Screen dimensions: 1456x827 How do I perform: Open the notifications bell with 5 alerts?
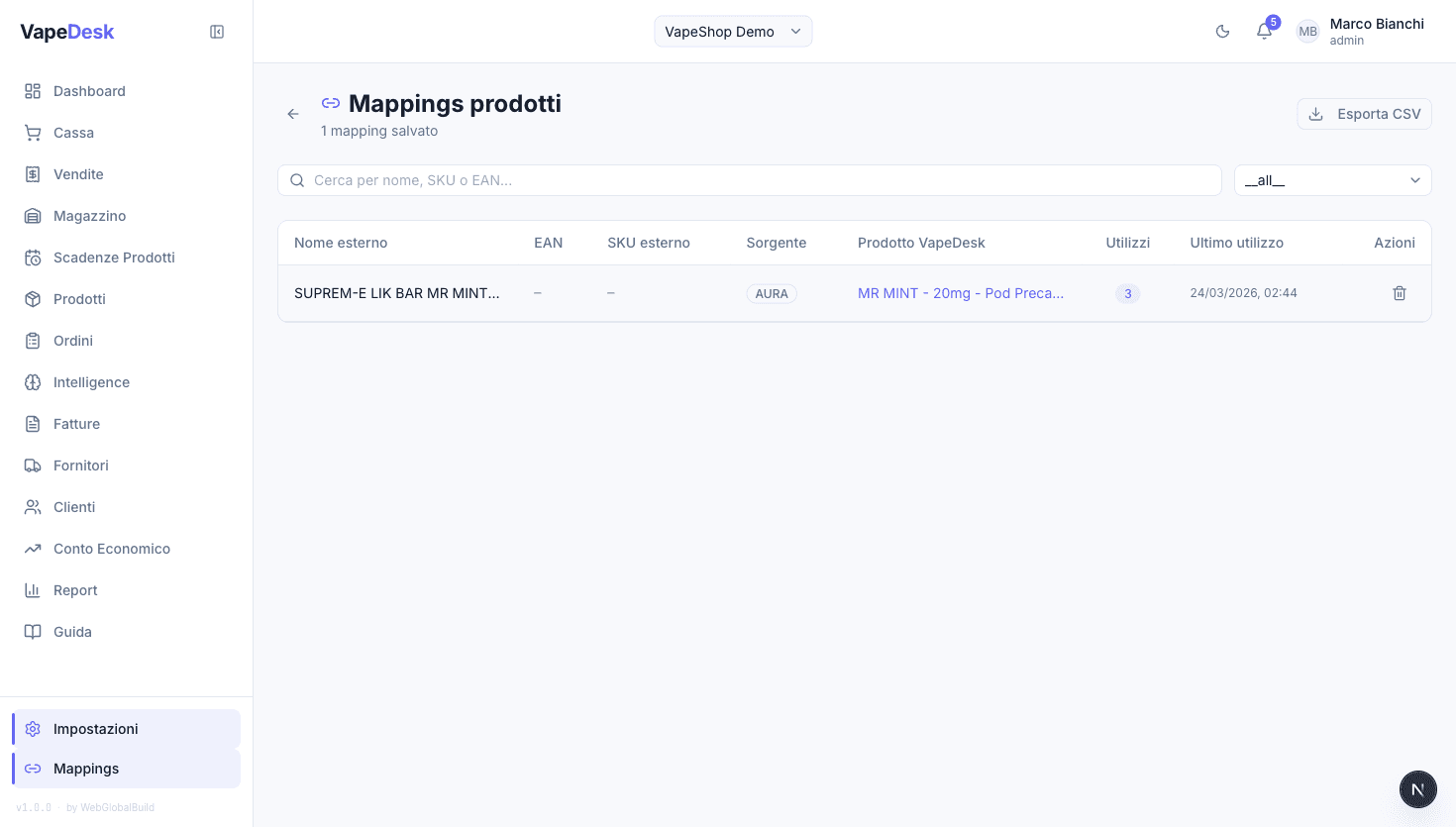[x=1264, y=31]
